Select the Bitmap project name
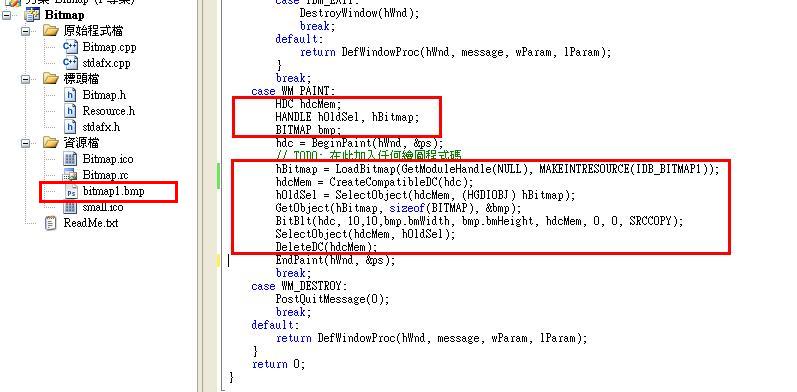This screenshot has width=797, height=392. click(65, 15)
